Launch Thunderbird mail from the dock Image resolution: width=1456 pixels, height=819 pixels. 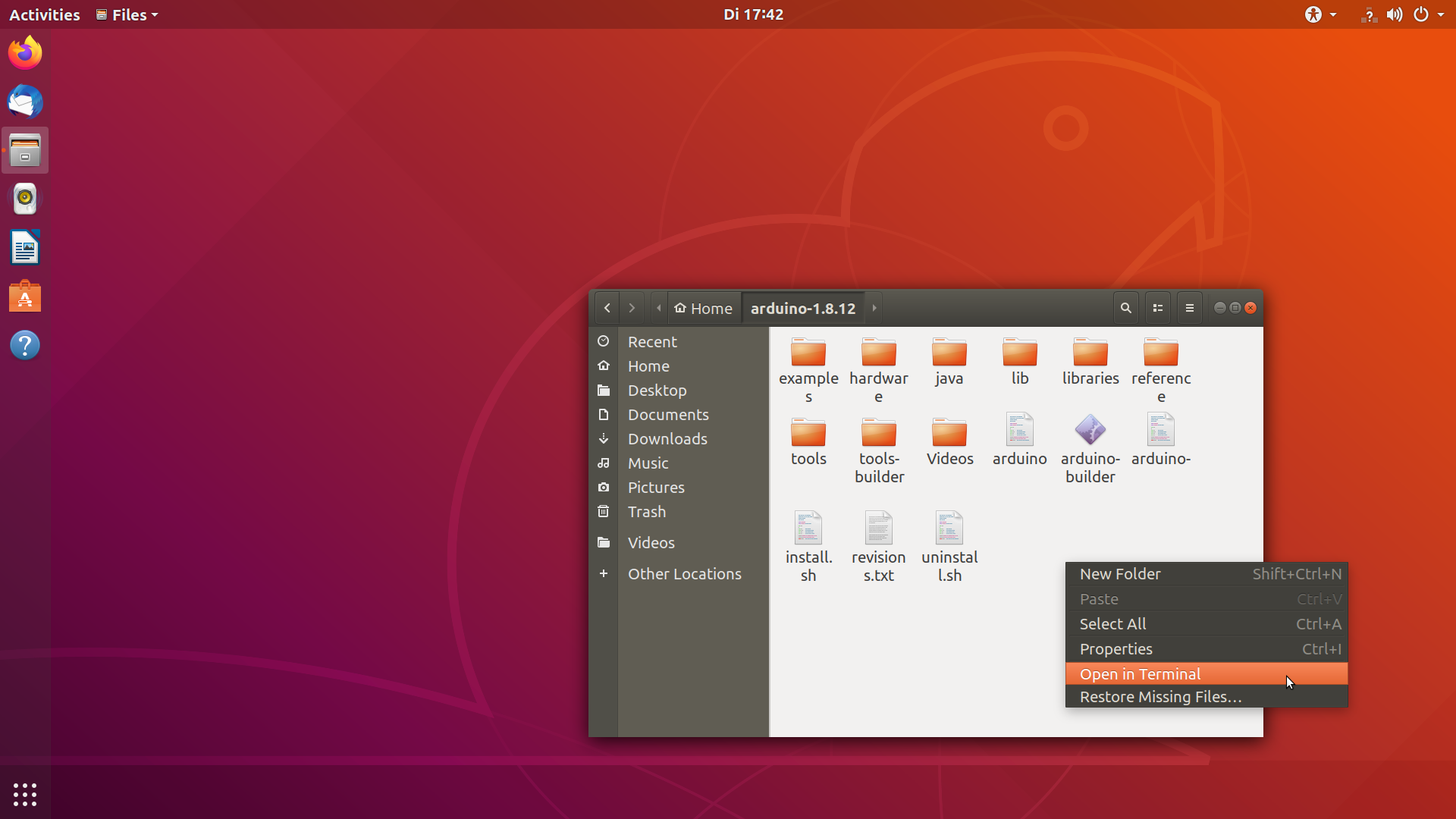click(25, 102)
